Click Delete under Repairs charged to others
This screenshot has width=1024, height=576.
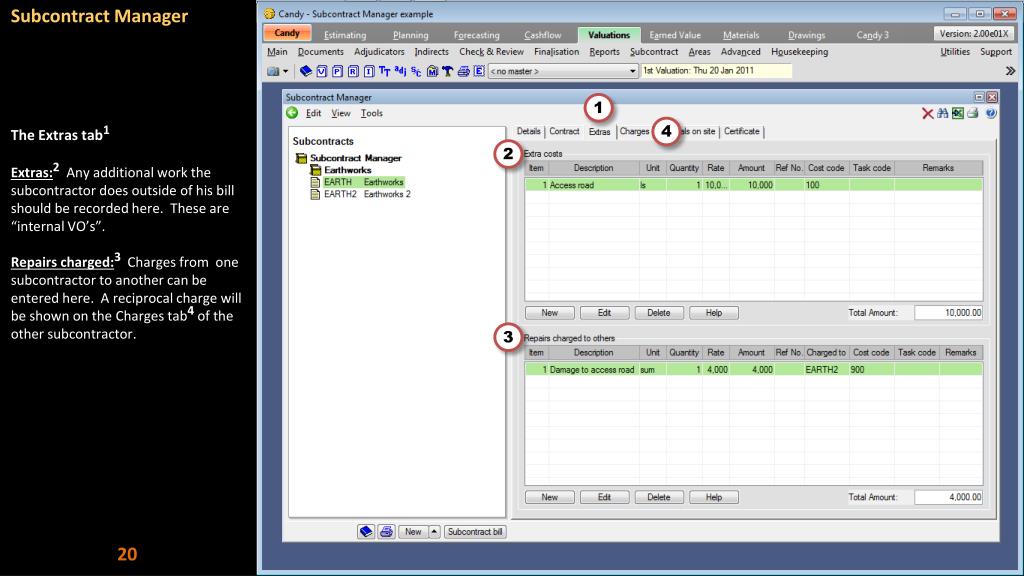point(659,497)
